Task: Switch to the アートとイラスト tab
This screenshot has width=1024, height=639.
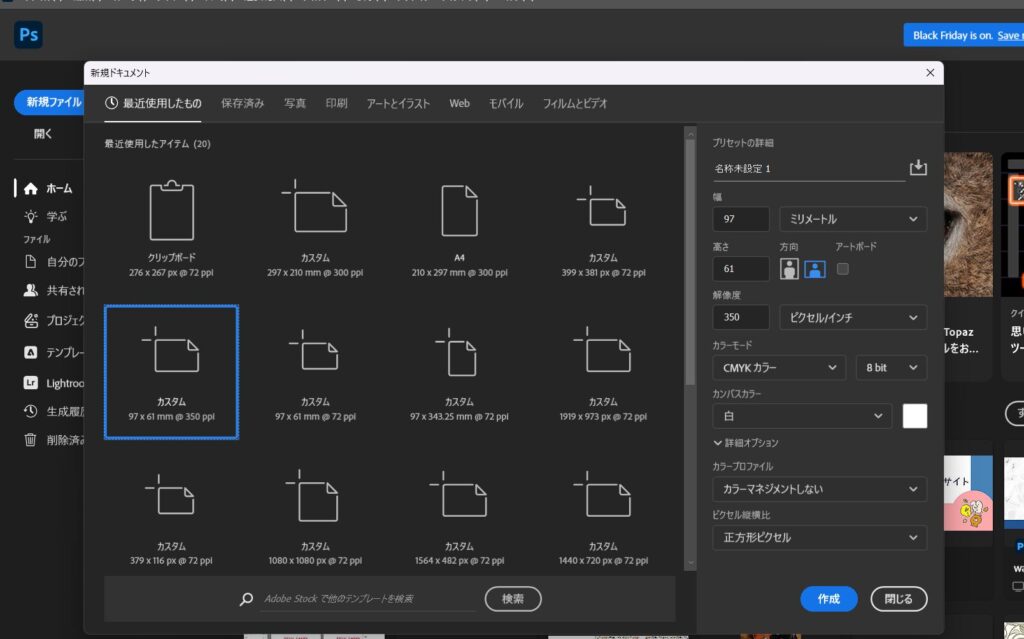Action: tap(398, 104)
